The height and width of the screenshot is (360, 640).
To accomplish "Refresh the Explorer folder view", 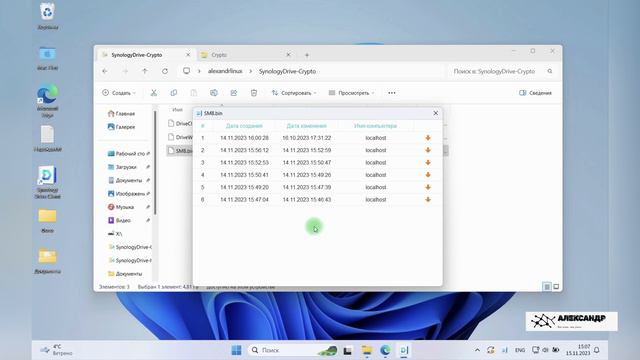I will pos(165,71).
